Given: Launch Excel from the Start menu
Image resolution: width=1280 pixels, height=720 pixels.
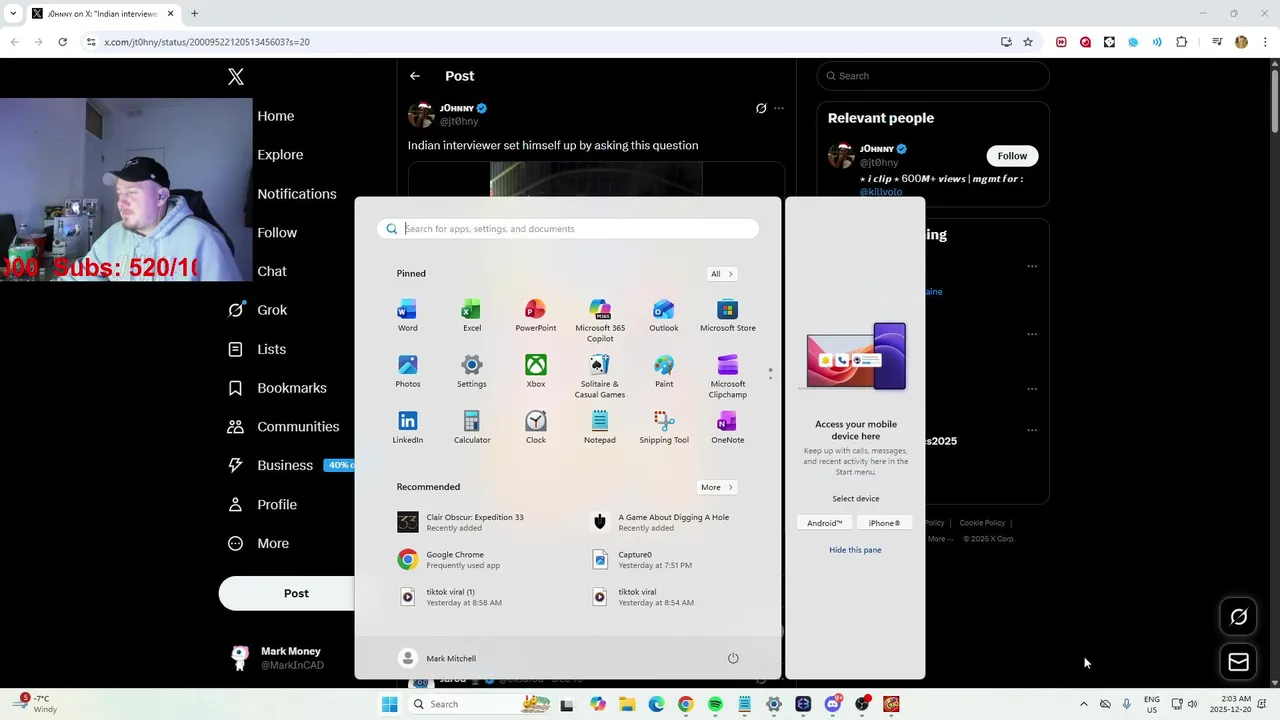Looking at the screenshot, I should 472,315.
